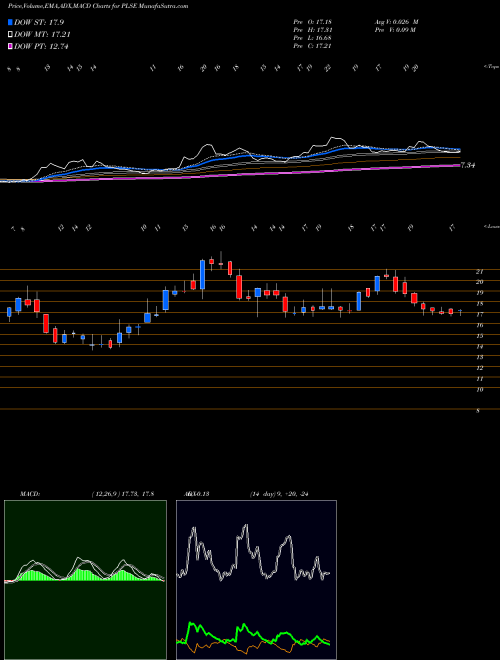Click the price axis label 19

click(x=479, y=293)
